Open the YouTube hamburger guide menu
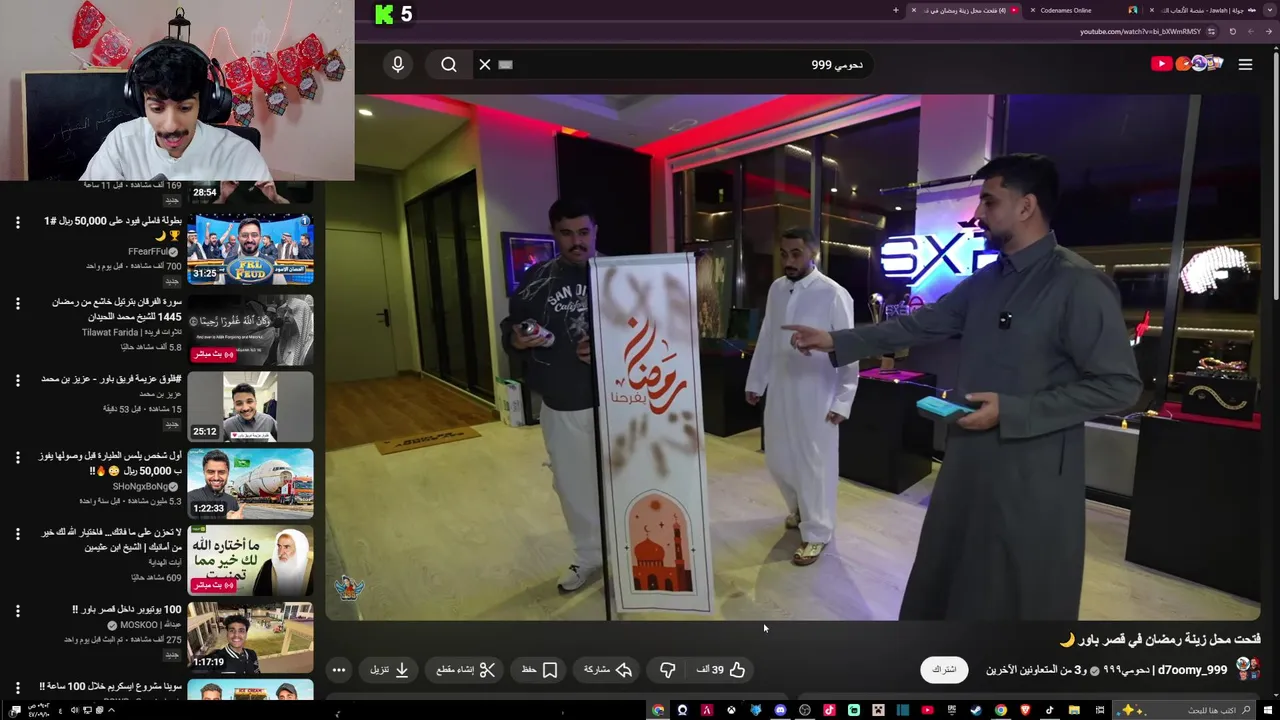Image resolution: width=1280 pixels, height=720 pixels. [1245, 64]
